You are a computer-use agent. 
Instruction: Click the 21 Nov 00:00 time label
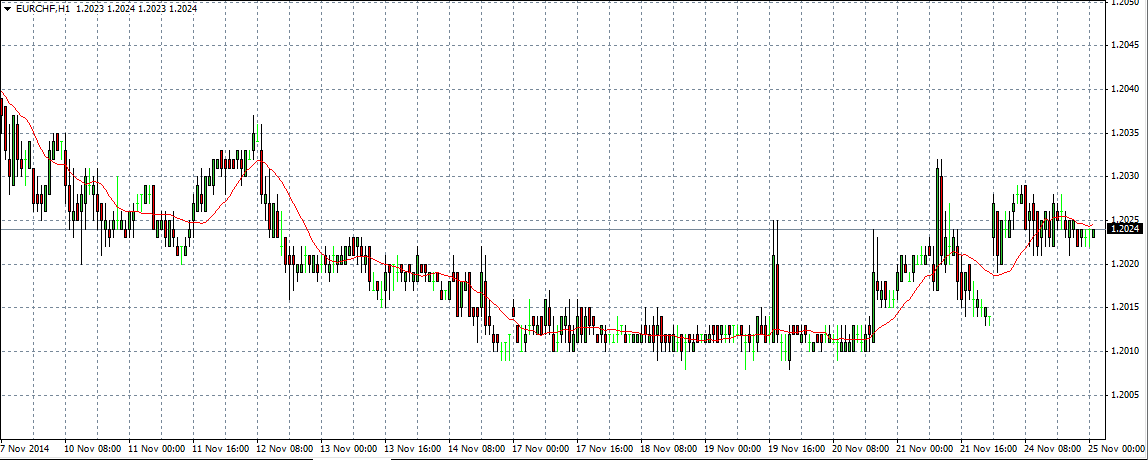[925, 447]
